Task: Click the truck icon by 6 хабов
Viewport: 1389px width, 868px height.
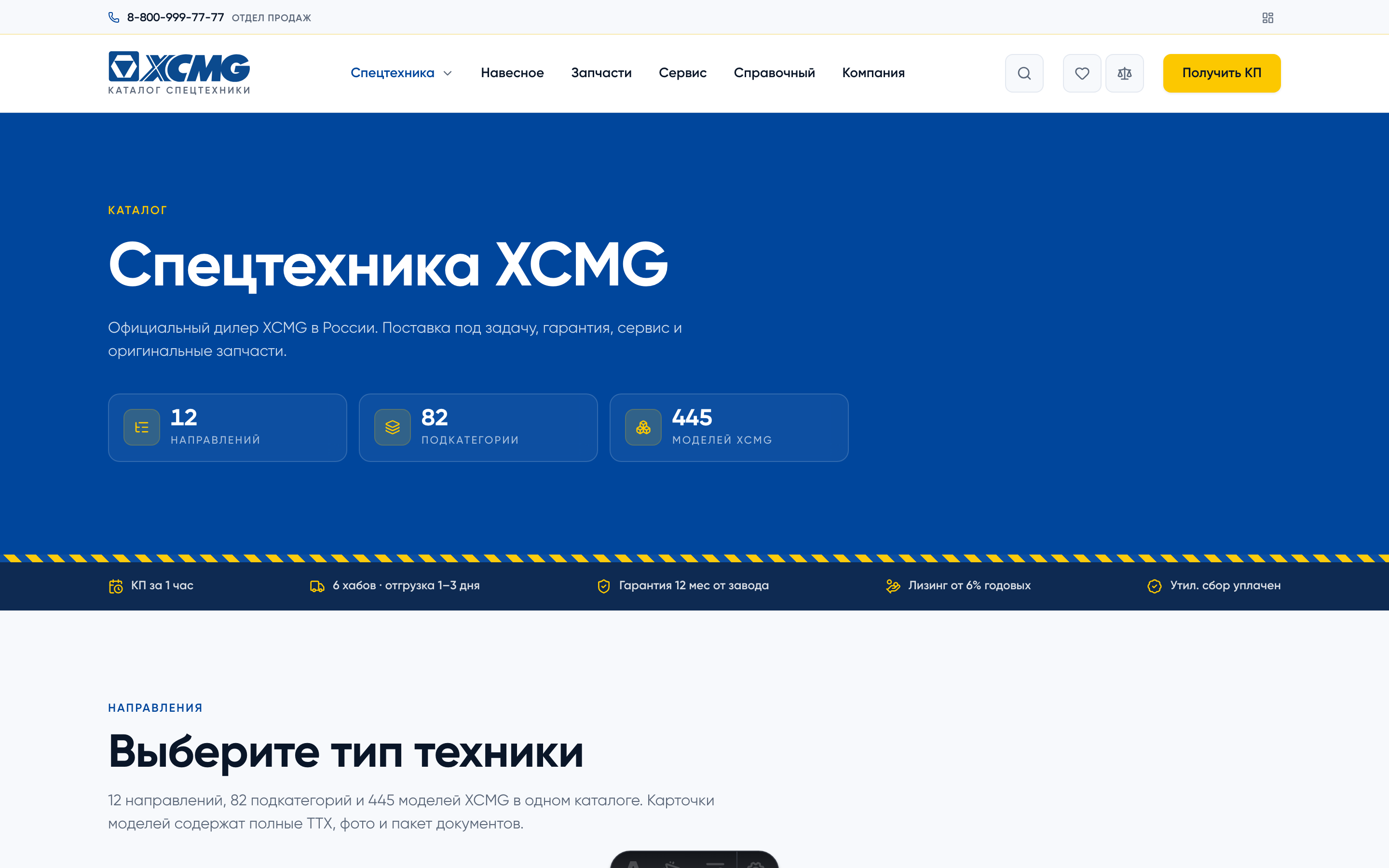Action: click(x=317, y=586)
